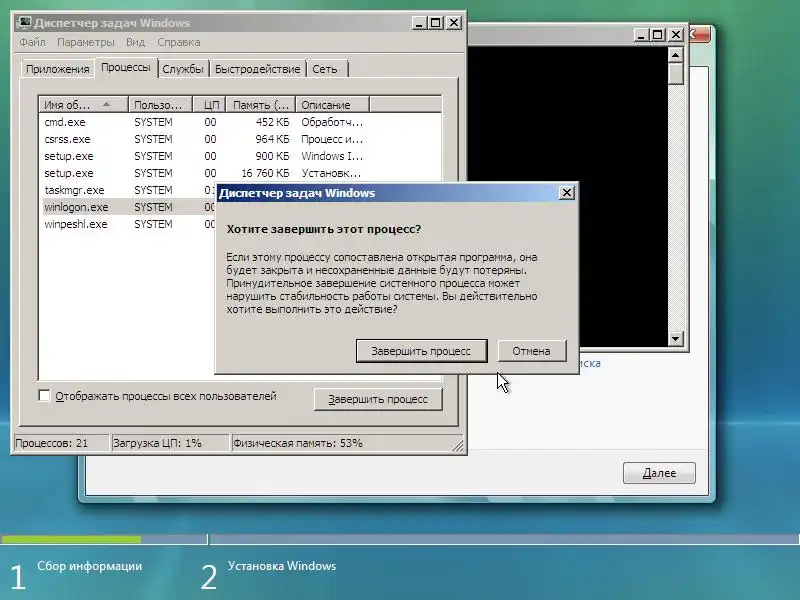Screen dimensions: 800x600
Task: Select the winlogon.exe process row
Action: [x=128, y=207]
